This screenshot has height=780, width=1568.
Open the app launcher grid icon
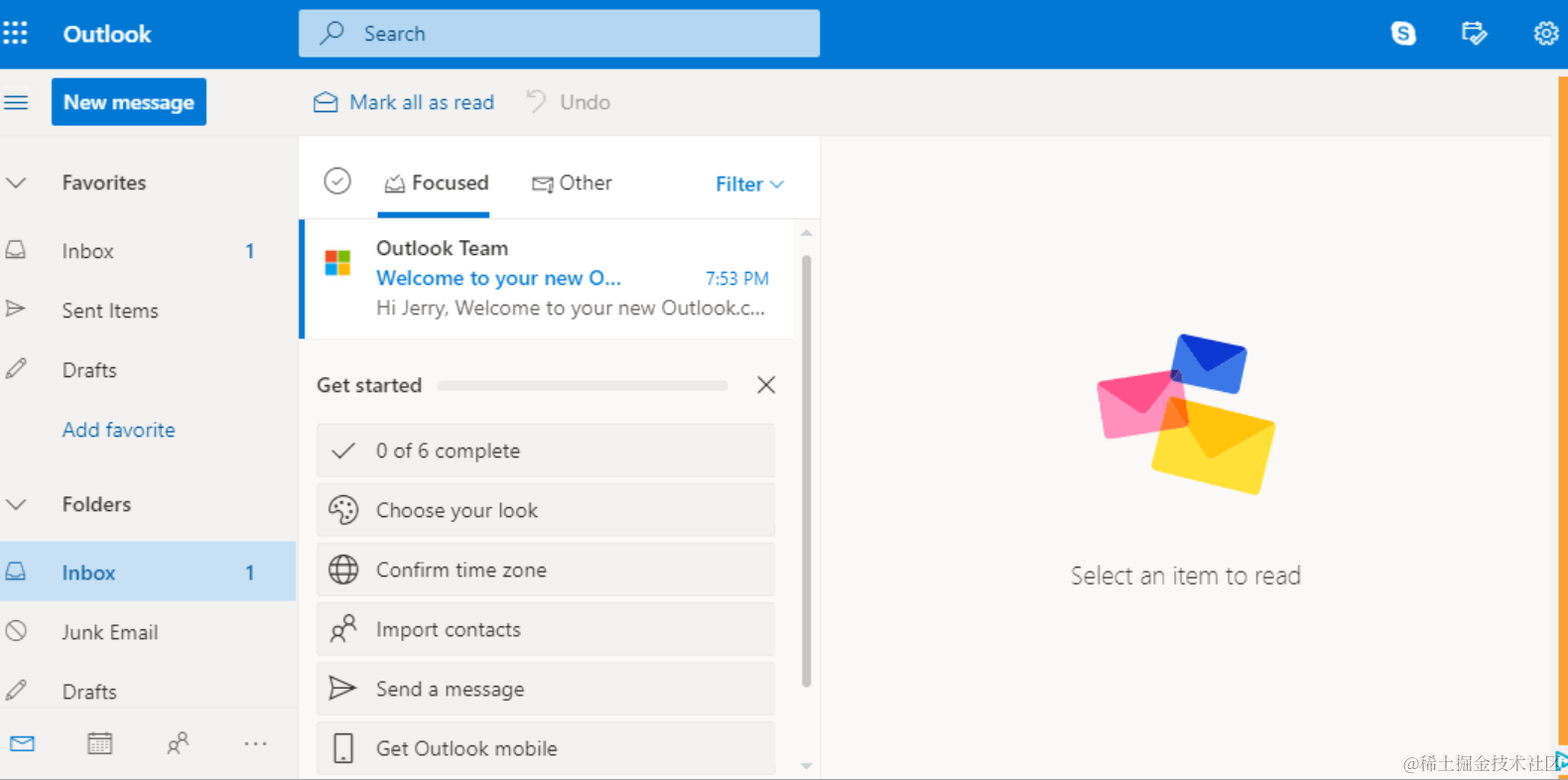coord(15,33)
